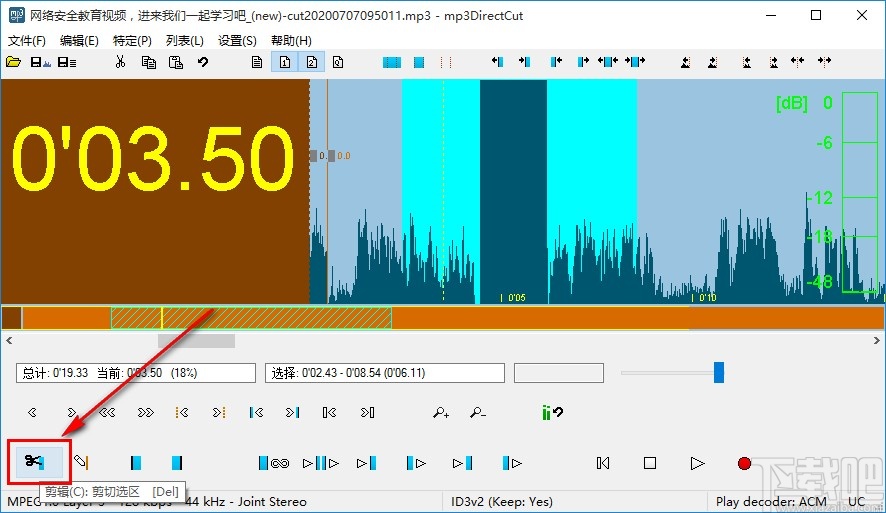
Task: Click the scissors cut icon in top toolbar
Action: [x=120, y=62]
